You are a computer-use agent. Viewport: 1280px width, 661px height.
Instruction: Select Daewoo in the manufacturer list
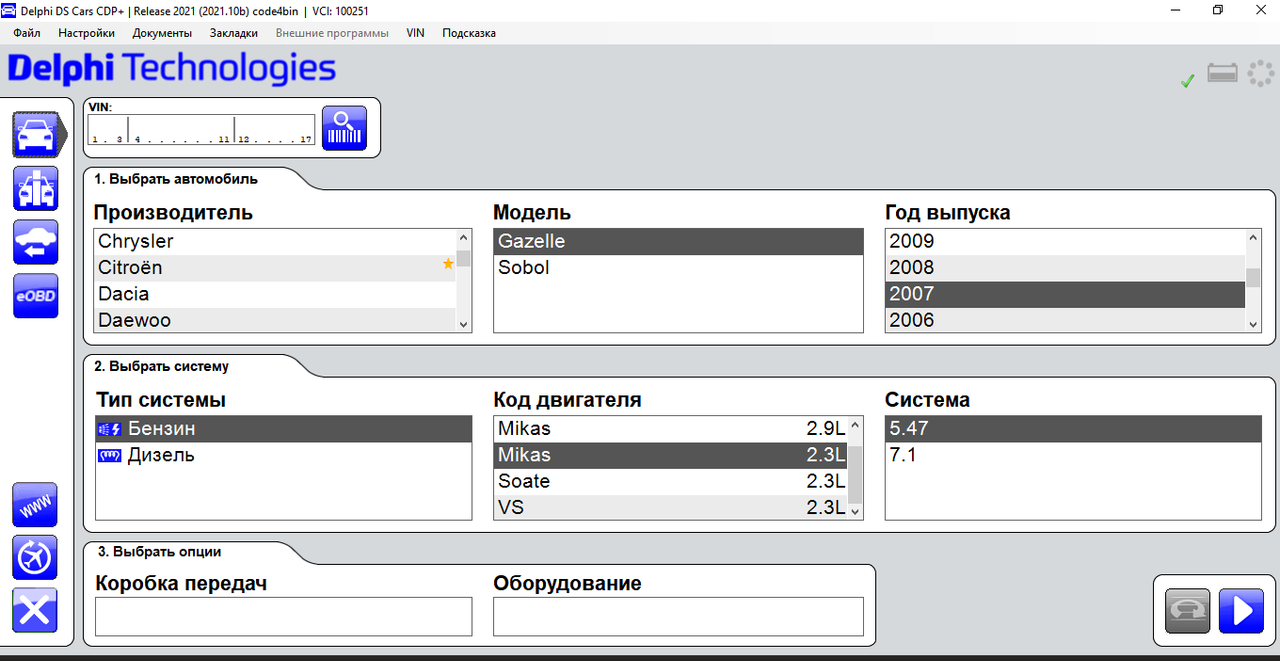275,320
